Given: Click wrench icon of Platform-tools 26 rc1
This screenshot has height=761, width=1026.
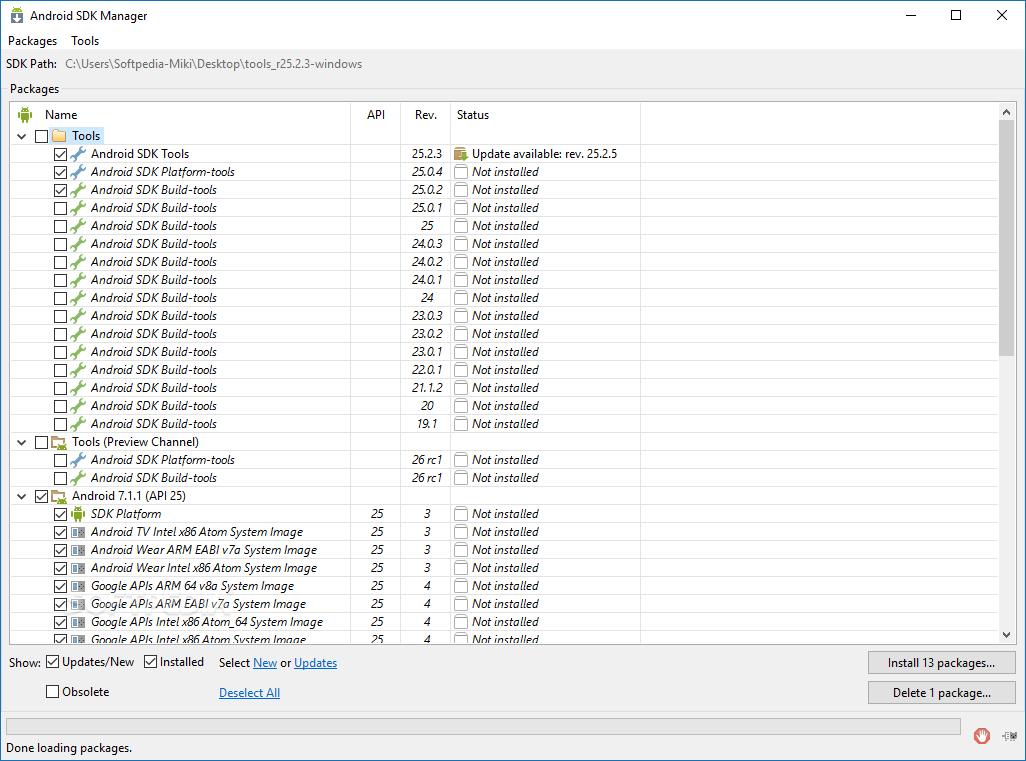Looking at the screenshot, I should point(78,460).
